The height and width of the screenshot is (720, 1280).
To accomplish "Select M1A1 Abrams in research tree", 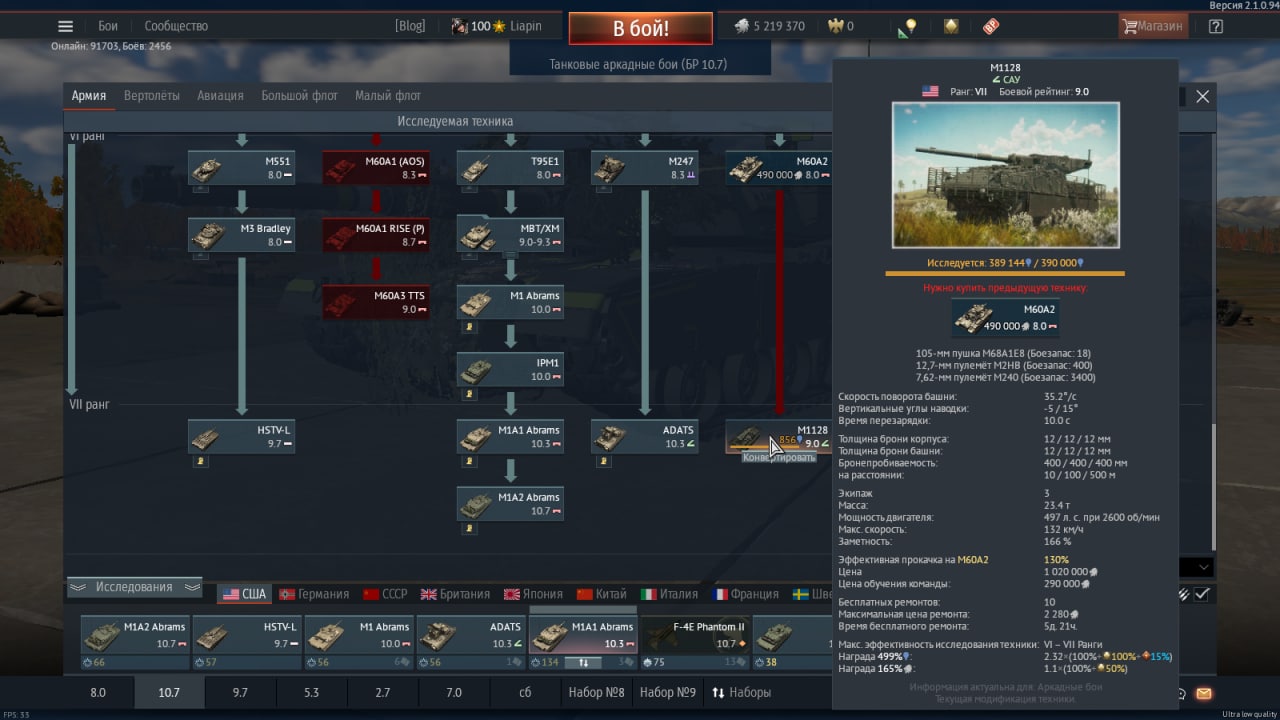I will click(510, 436).
